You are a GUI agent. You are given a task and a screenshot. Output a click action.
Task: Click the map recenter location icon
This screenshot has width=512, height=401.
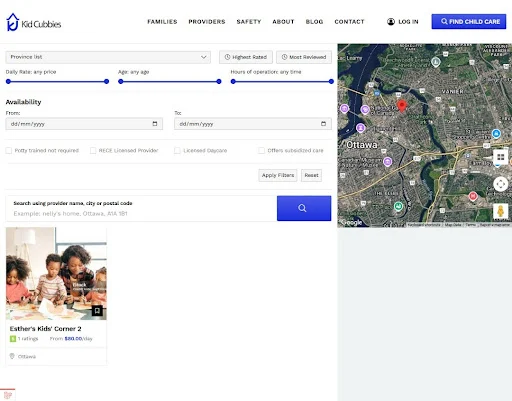tap(500, 184)
